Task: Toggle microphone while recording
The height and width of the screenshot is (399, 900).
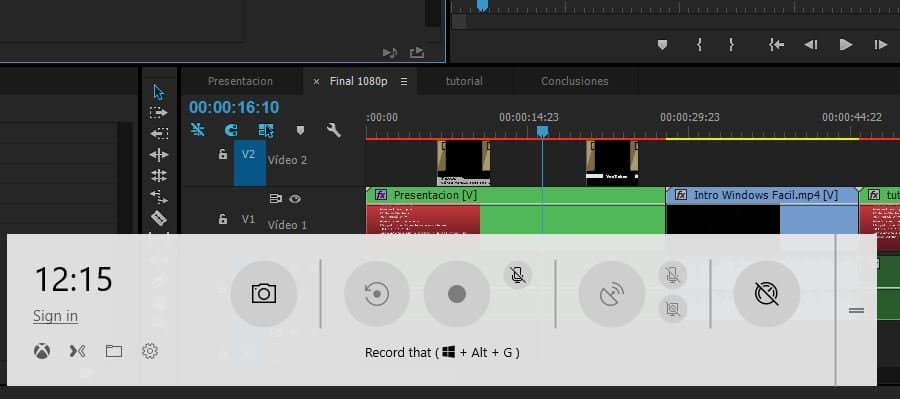Action: (x=518, y=275)
